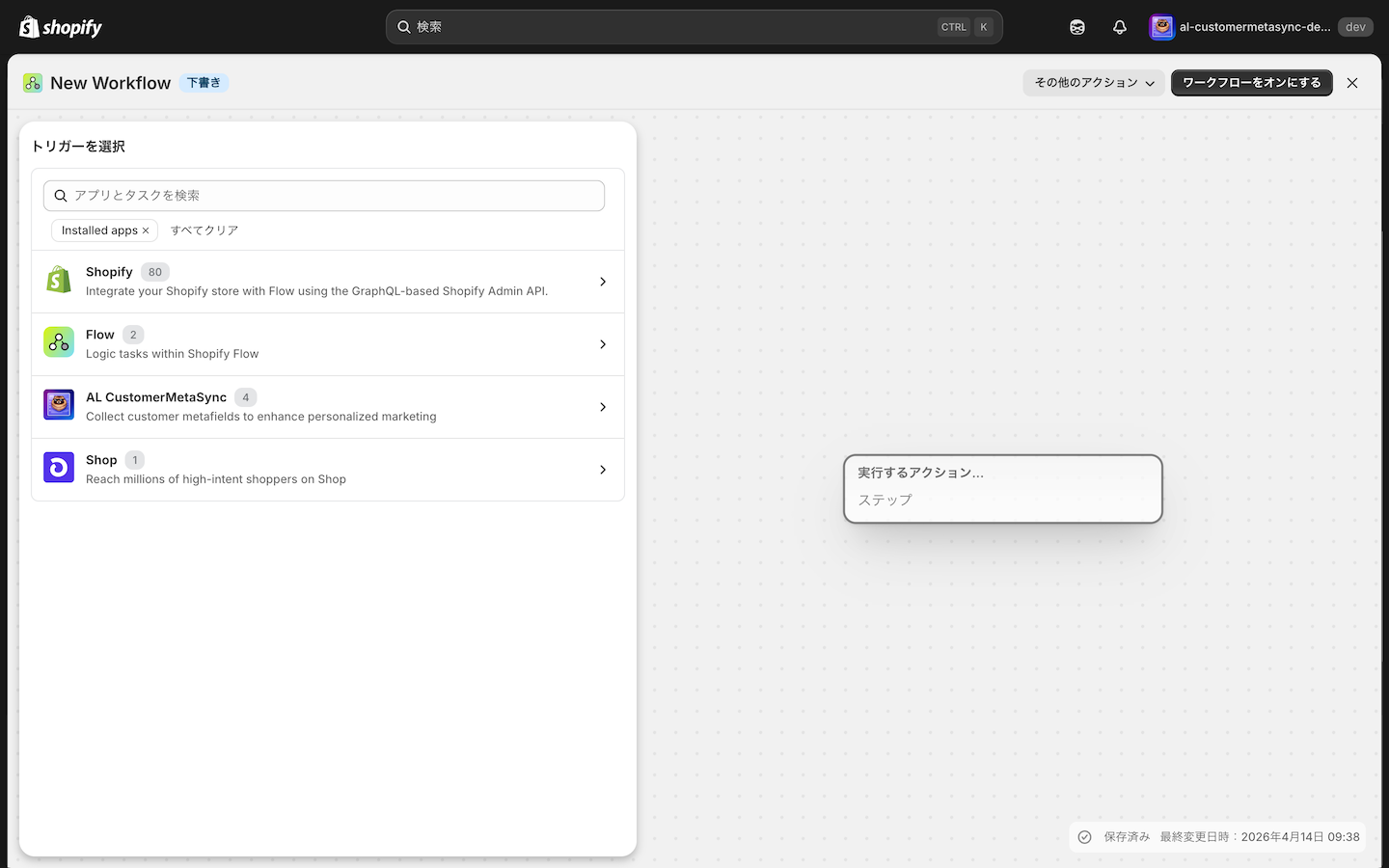Open the その他のアクション dropdown
The width and height of the screenshot is (1389, 868).
pyautogui.click(x=1094, y=83)
